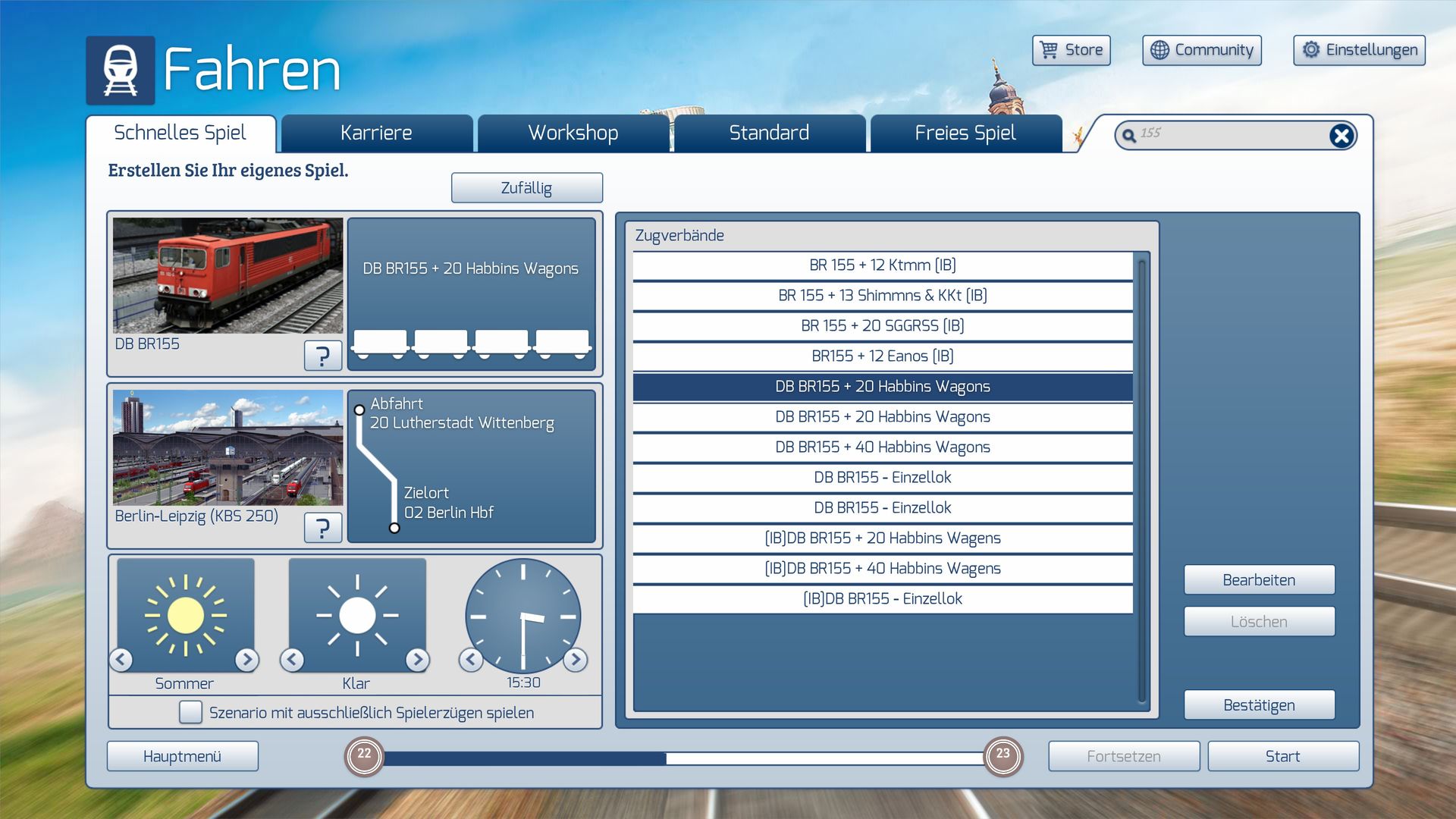Click the route help question mark icon
This screenshot has width=1456, height=819.
(x=322, y=527)
